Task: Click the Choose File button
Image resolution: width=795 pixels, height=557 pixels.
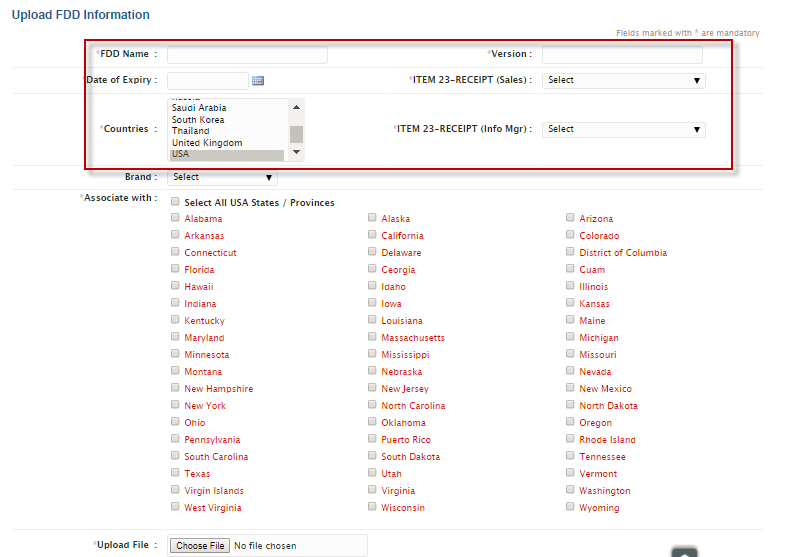Action: (199, 546)
